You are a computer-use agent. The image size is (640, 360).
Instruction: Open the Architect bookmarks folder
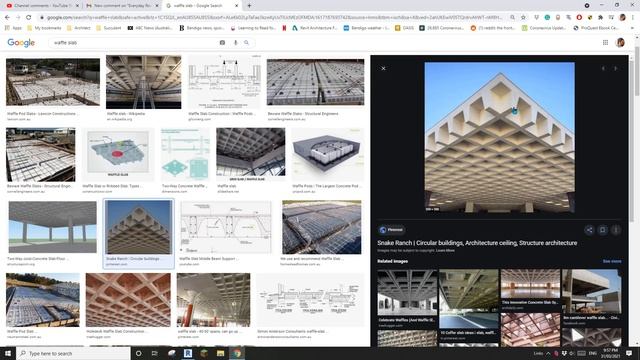click(78, 28)
